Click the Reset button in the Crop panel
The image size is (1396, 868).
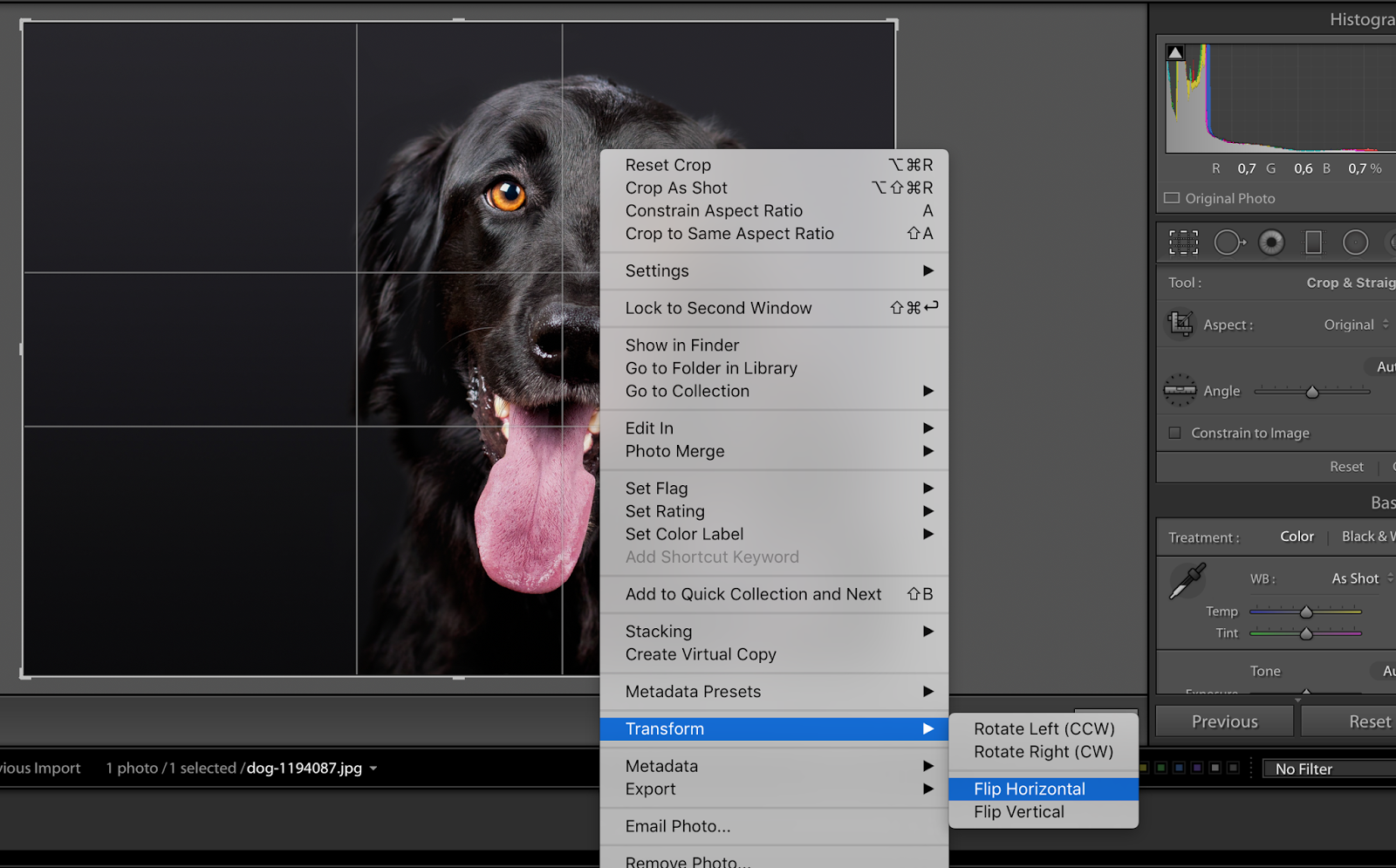tap(1346, 466)
